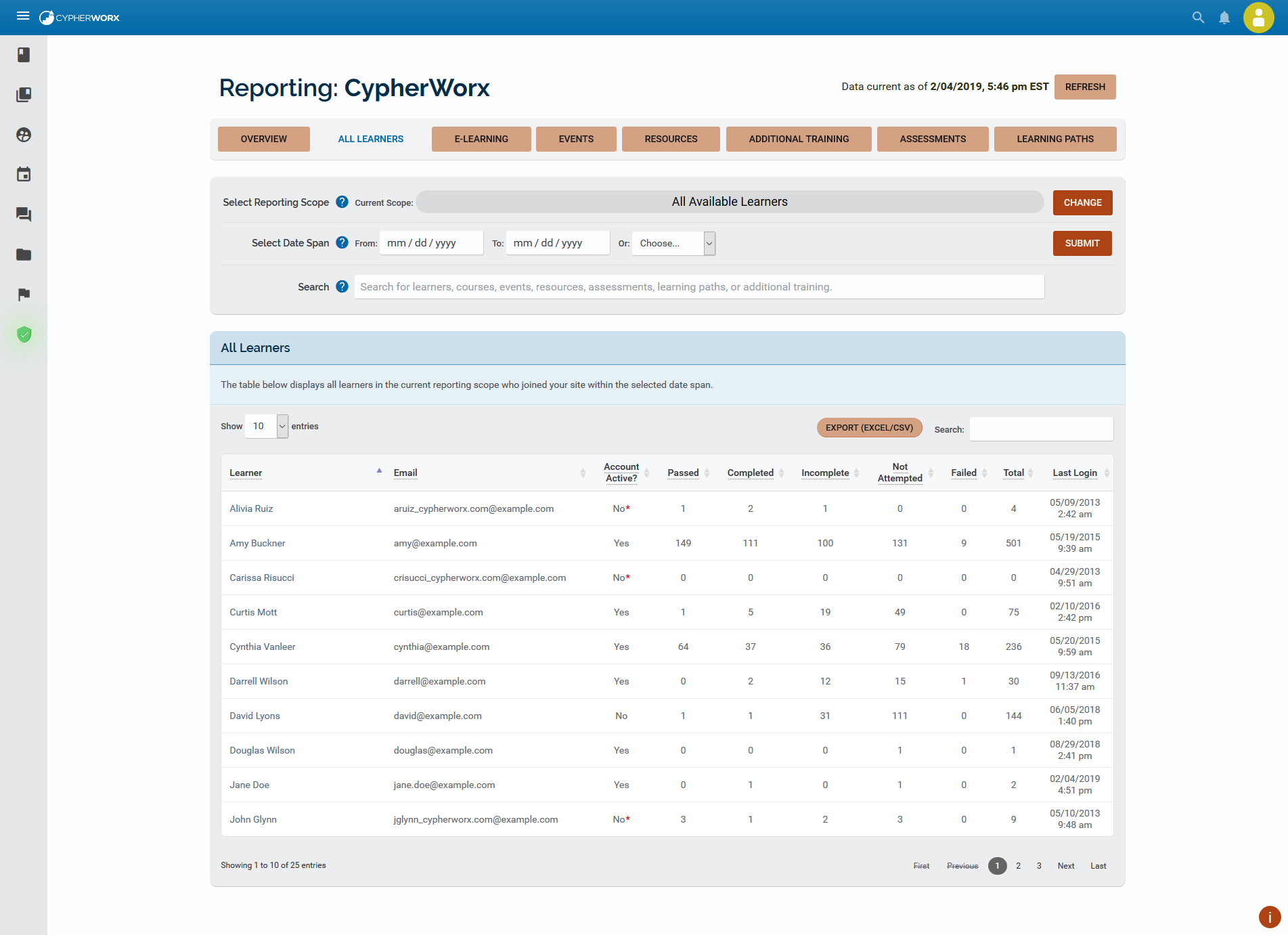1288x935 pixels.
Task: Sort table by Last Login column
Action: [x=1075, y=473]
